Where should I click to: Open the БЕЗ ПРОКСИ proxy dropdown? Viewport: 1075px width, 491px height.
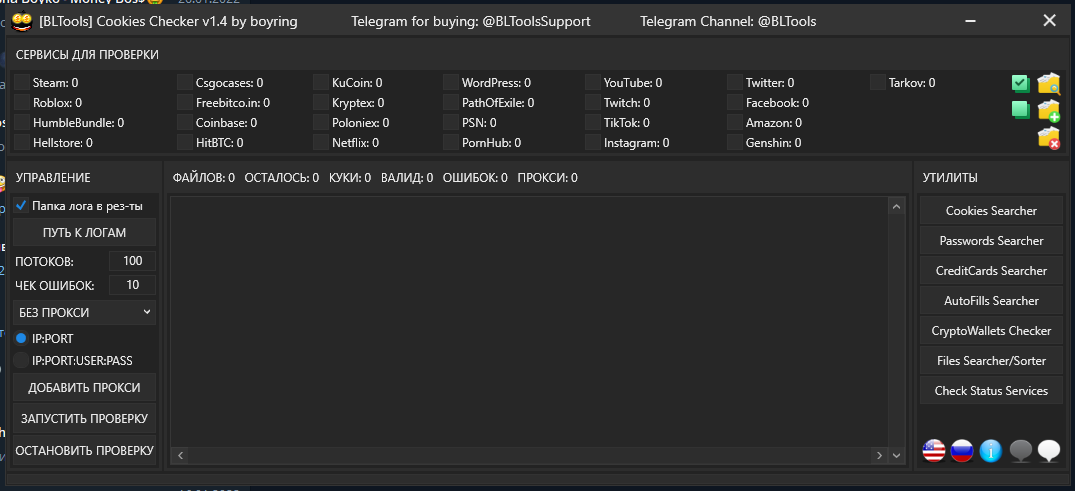click(84, 312)
